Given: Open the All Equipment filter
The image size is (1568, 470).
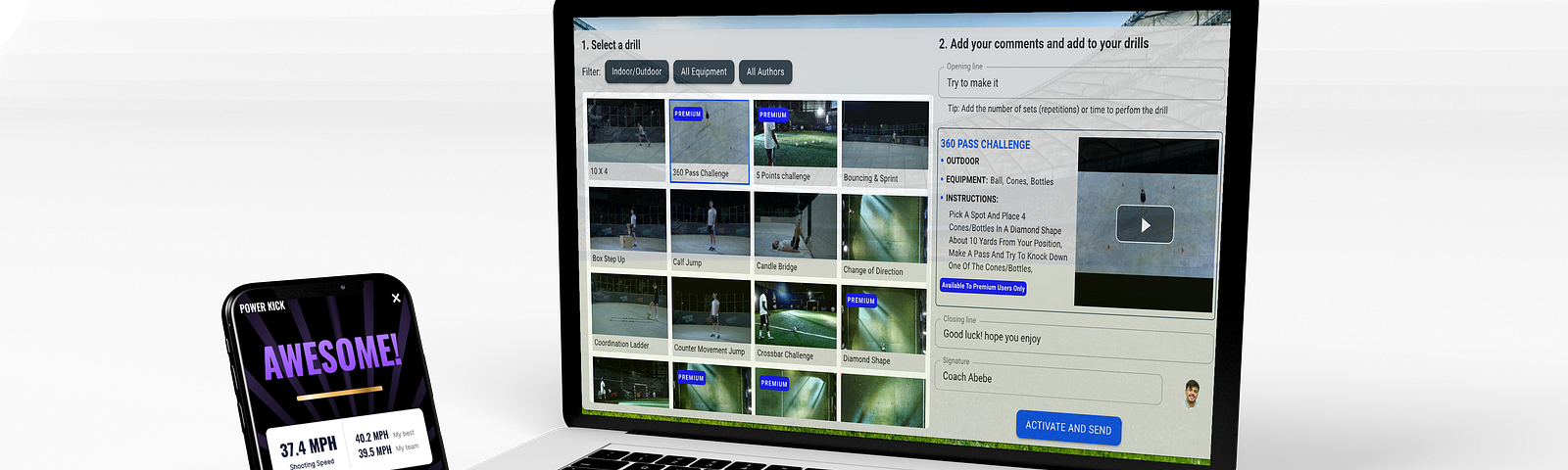Looking at the screenshot, I should [x=704, y=71].
